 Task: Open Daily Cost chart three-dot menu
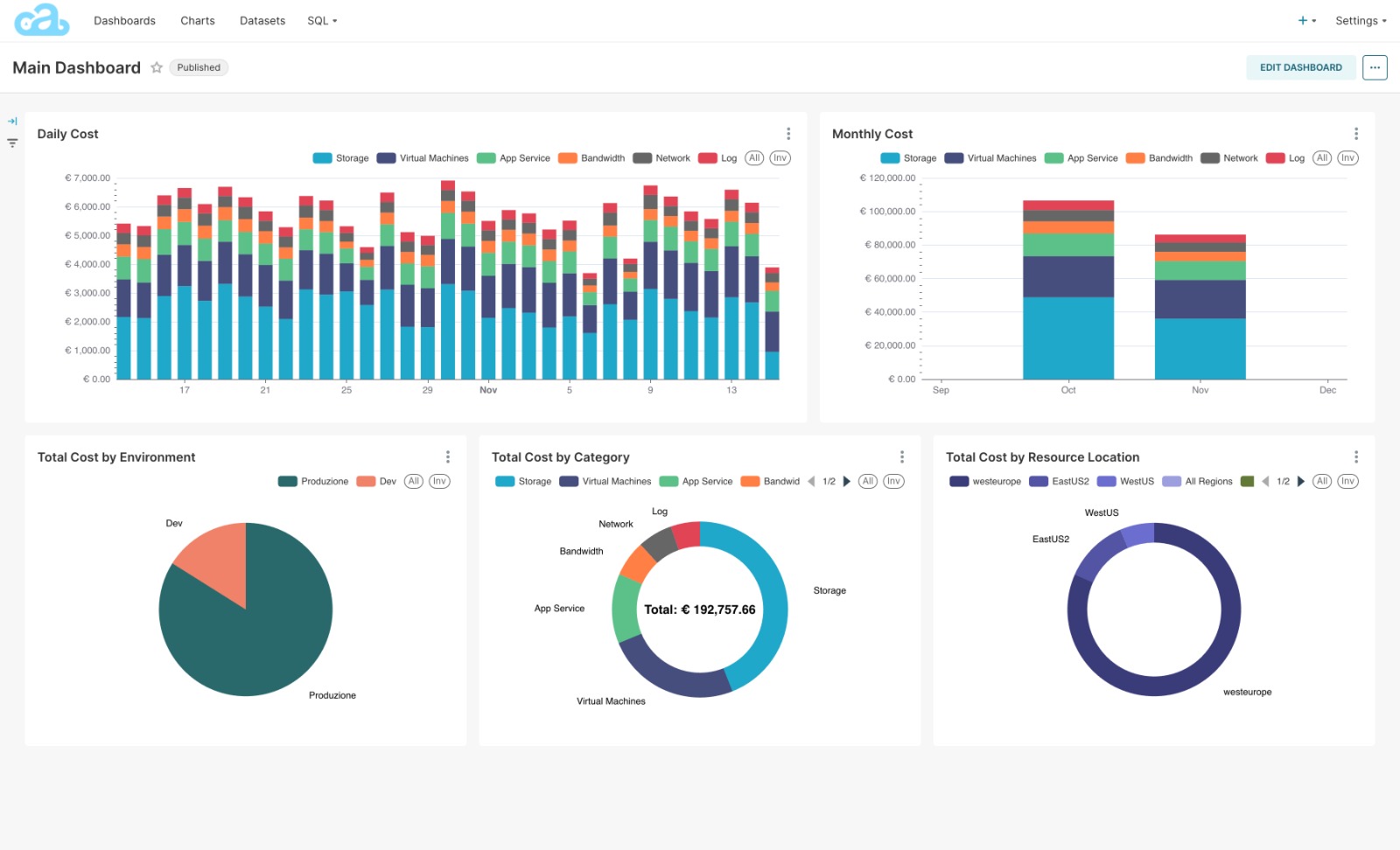[x=788, y=134]
